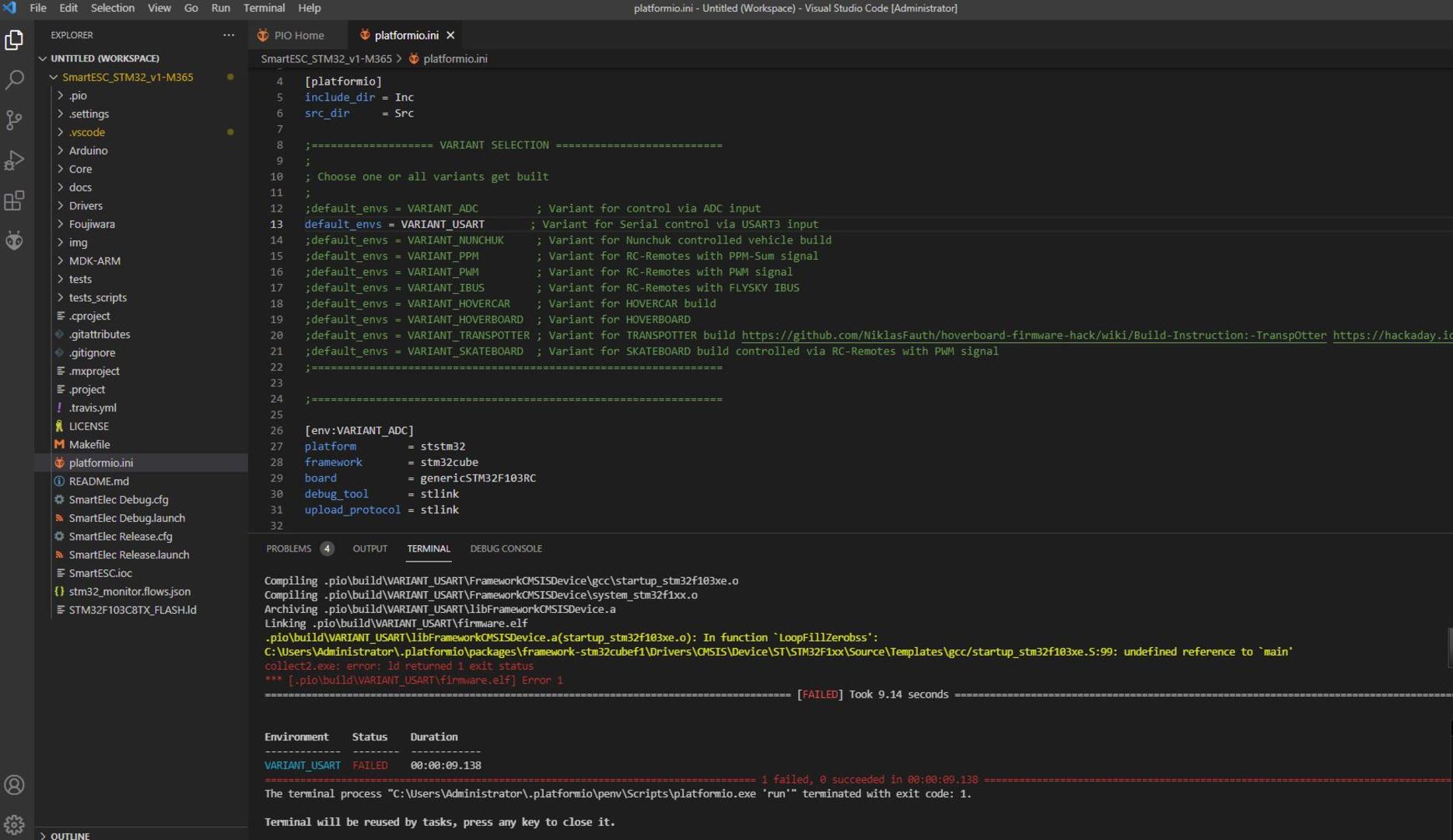
Task: Click platformio.ini in the breadcrumb
Action: pos(455,58)
